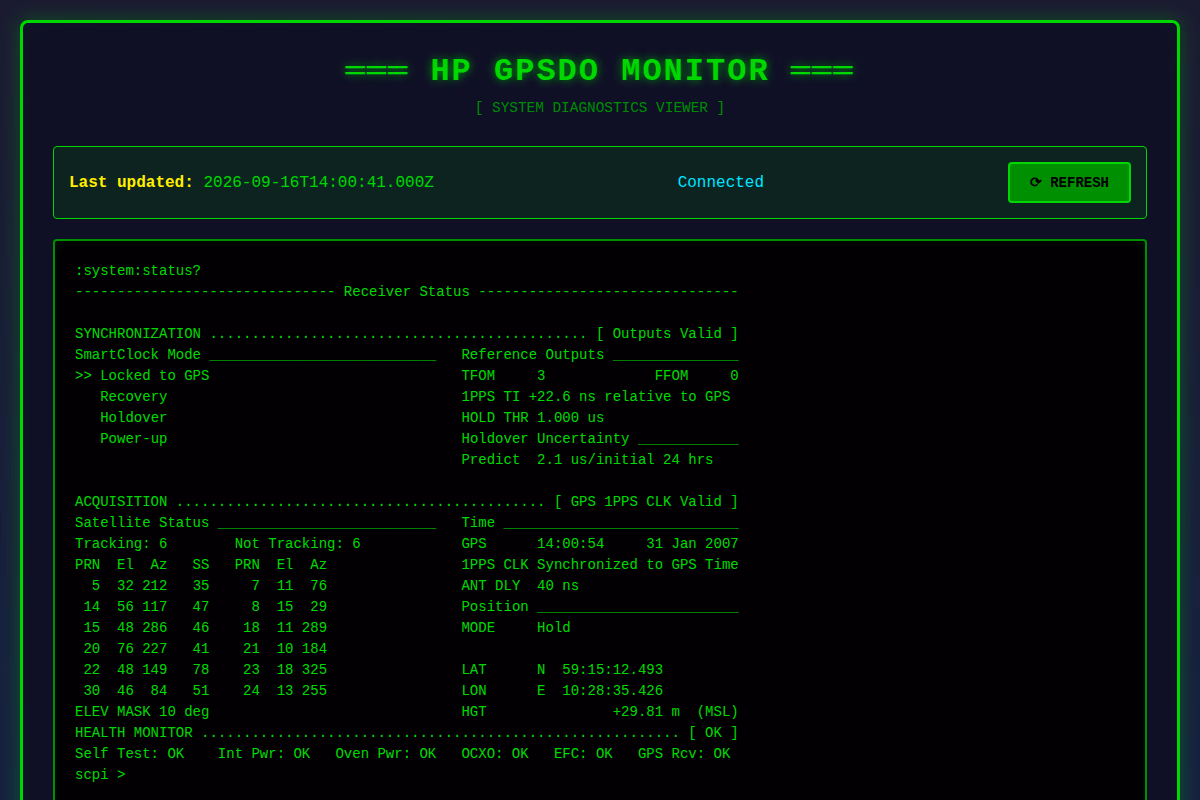Click not-tracked satellite row PRN 23
Viewport: 1200px width, 800px height.
click(285, 670)
